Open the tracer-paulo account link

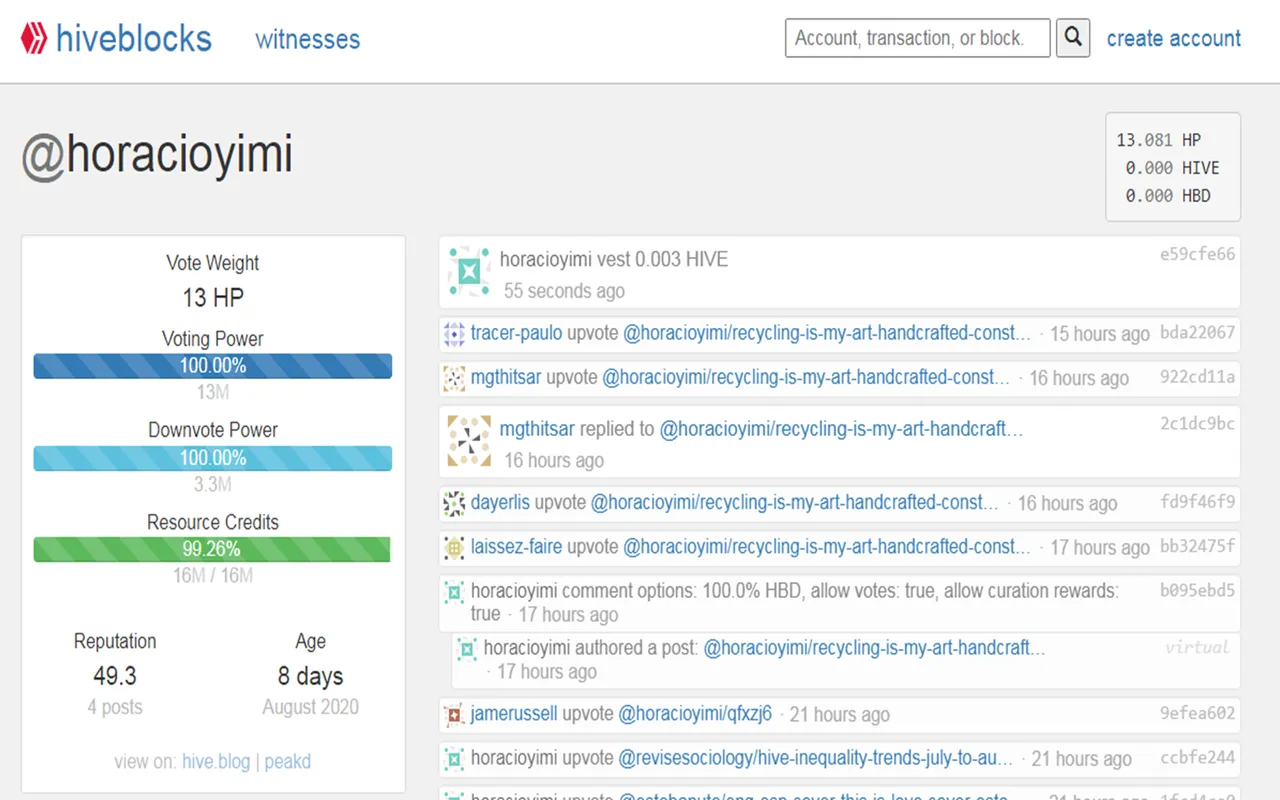[517, 333]
